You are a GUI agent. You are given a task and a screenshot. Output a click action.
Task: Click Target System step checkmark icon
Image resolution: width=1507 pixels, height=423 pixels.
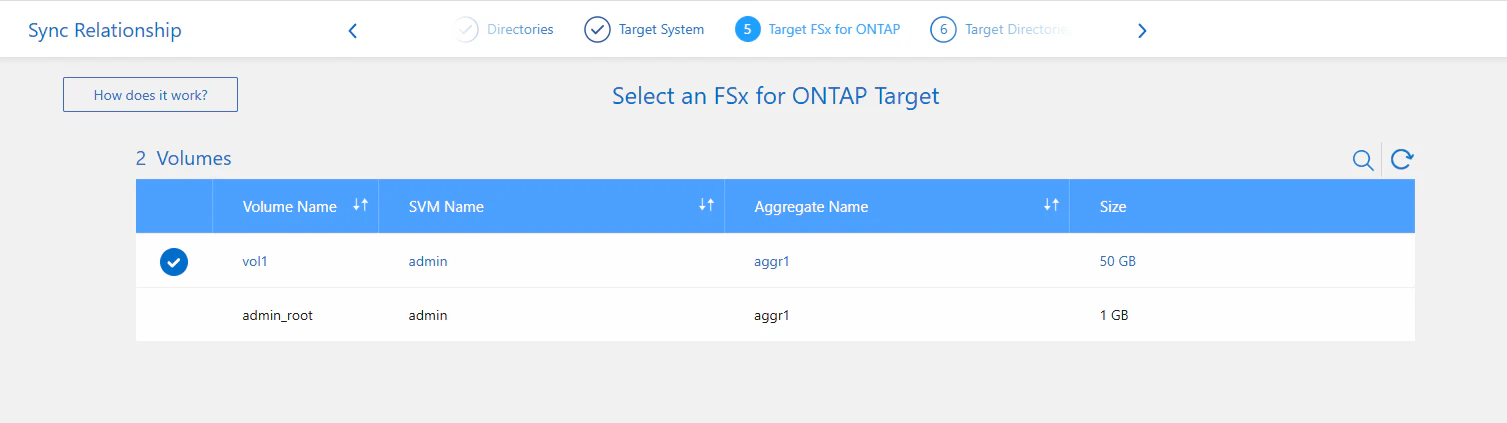597,29
